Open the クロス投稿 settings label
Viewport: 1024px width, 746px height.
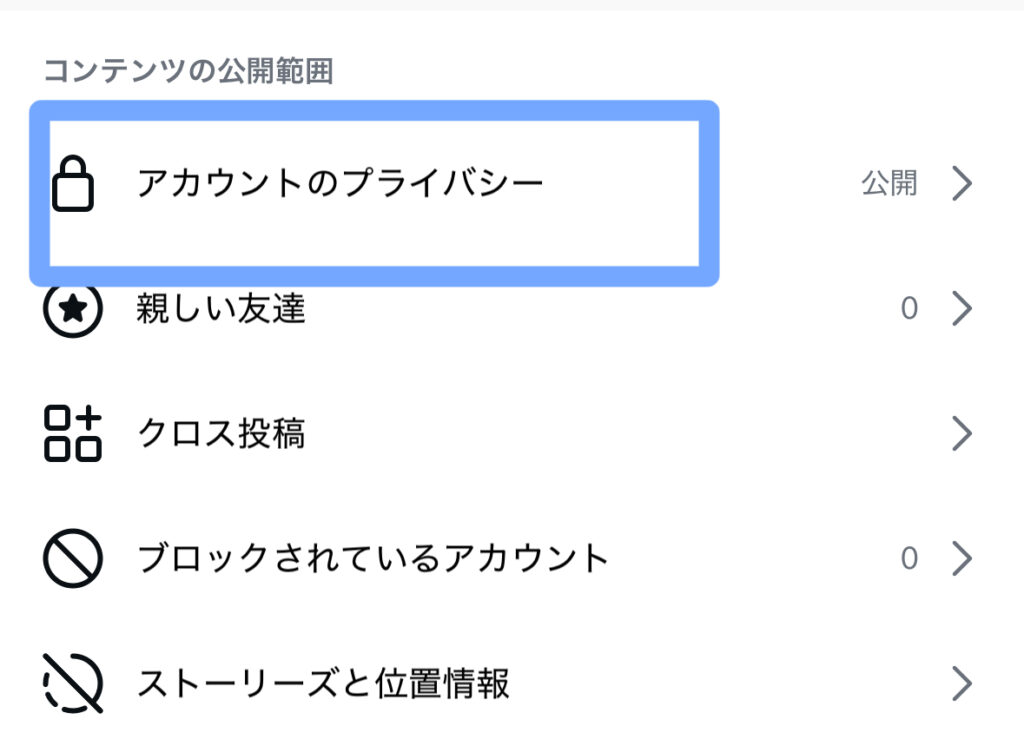pyautogui.click(x=221, y=434)
